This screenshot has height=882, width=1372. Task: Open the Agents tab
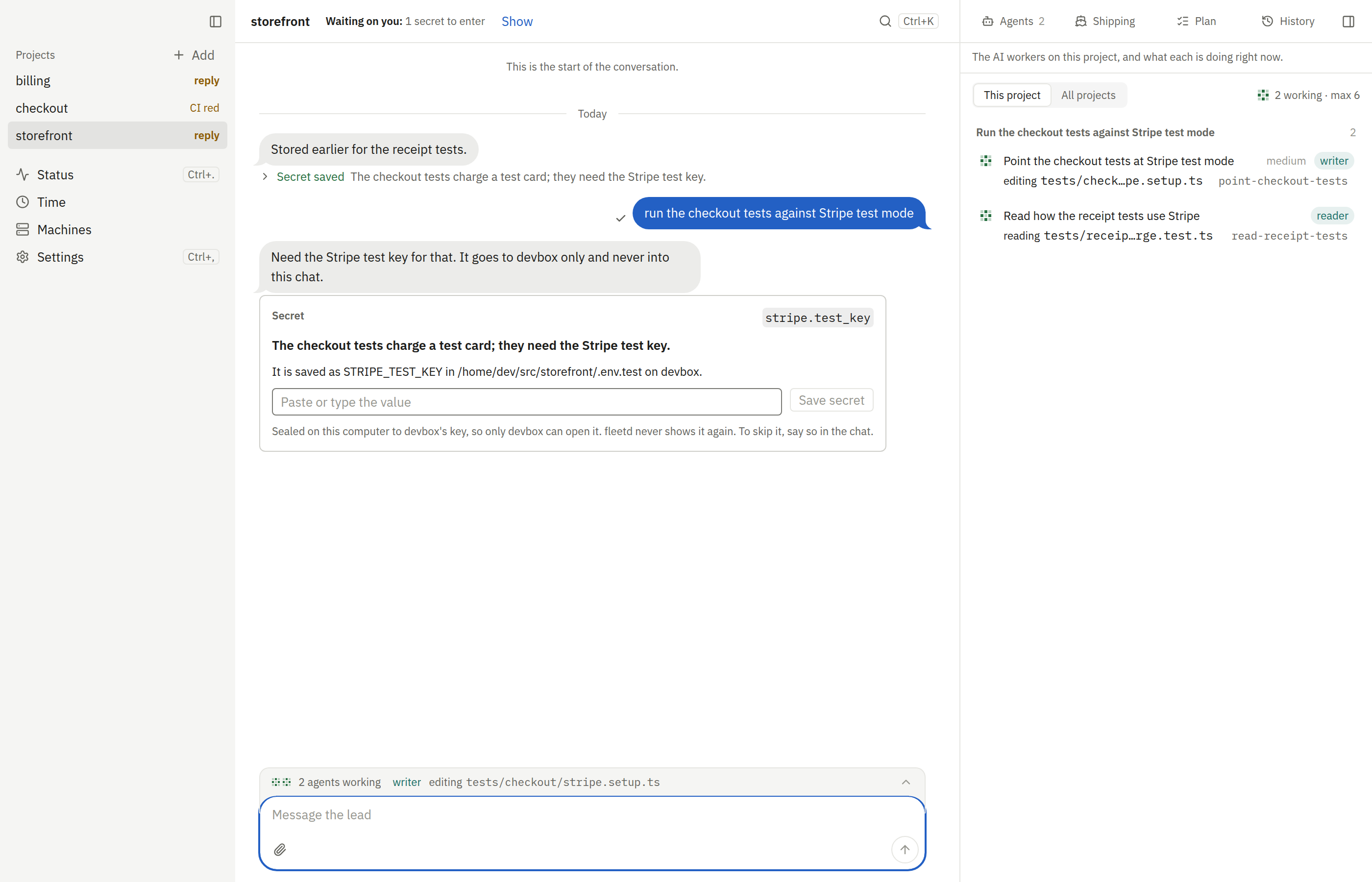click(x=1013, y=21)
